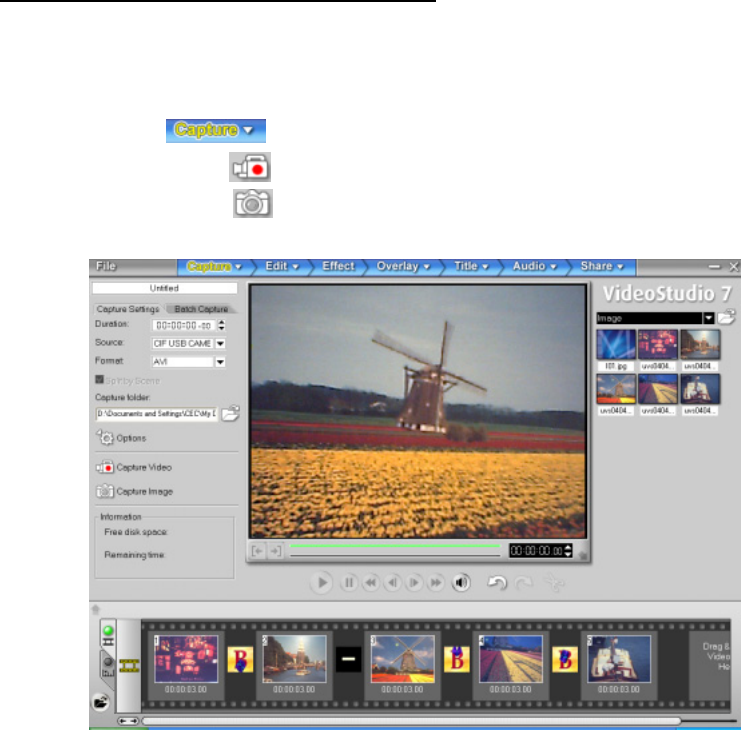
Task: Open the Overlay step
Action: (403, 267)
